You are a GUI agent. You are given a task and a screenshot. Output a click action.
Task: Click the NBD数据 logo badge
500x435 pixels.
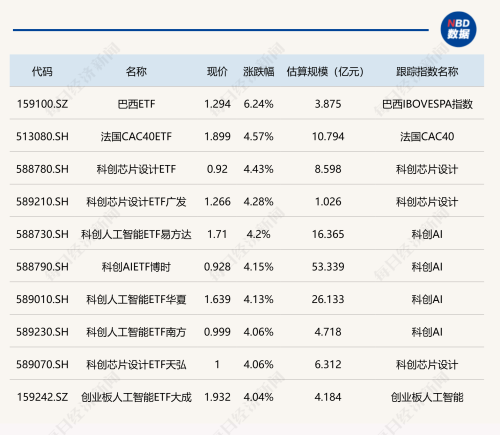pyautogui.click(x=458, y=29)
